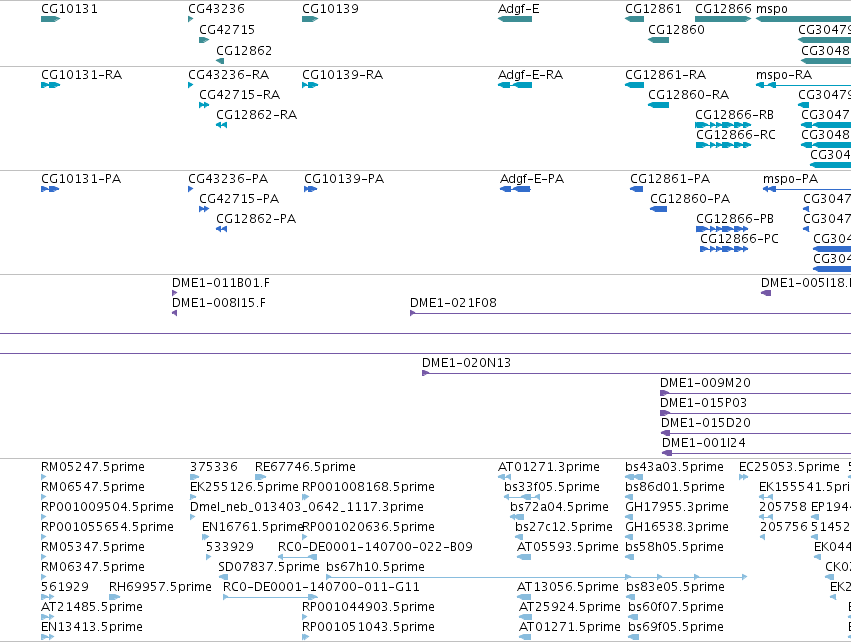Click BAC clone DME1-009M20
The width and height of the screenshot is (851, 642).
[706, 383]
